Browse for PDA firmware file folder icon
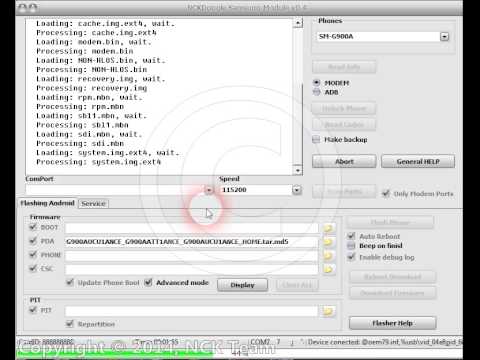Screen dimensions: 480x360 click(x=328, y=242)
